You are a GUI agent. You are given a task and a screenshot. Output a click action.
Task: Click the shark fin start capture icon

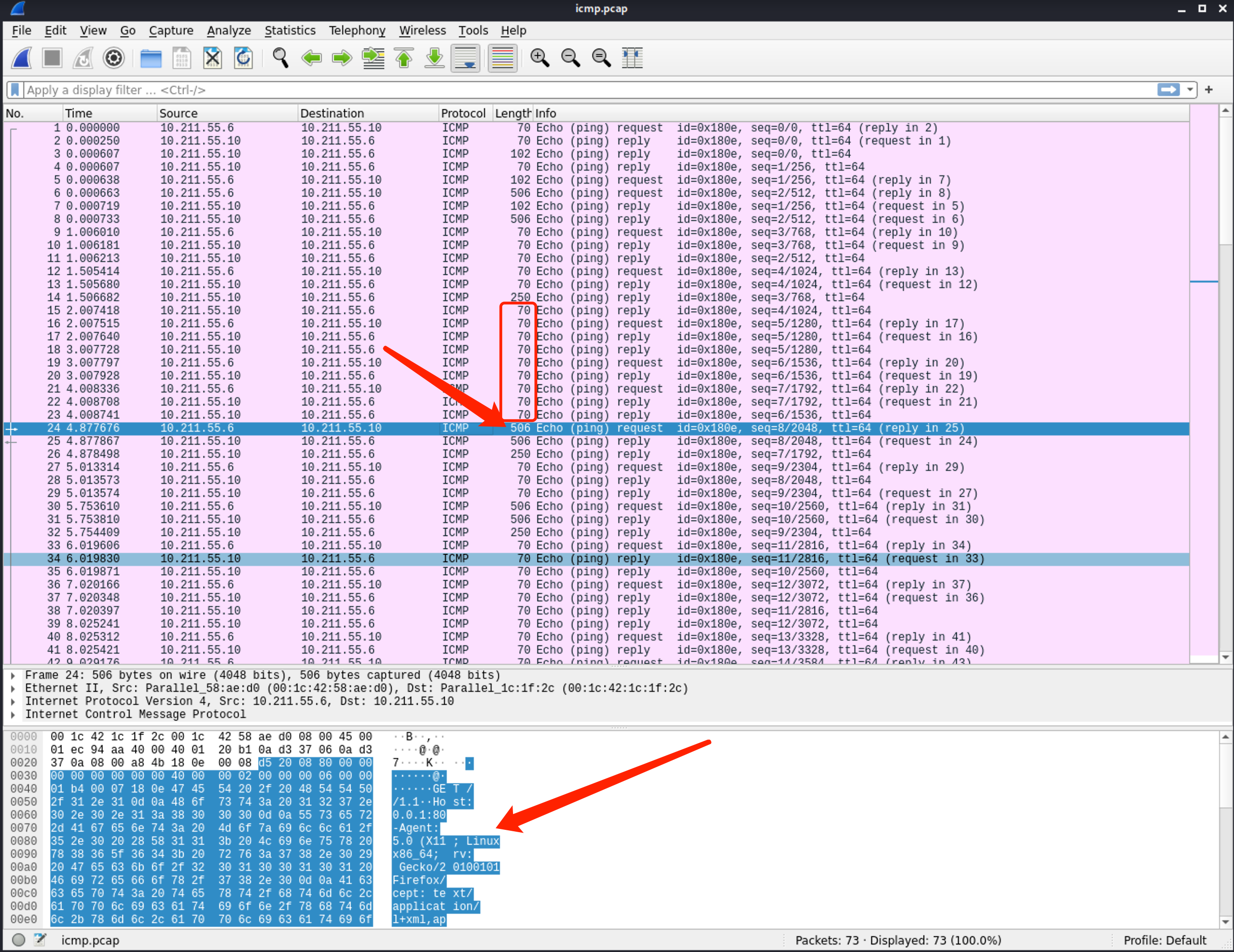[x=22, y=58]
